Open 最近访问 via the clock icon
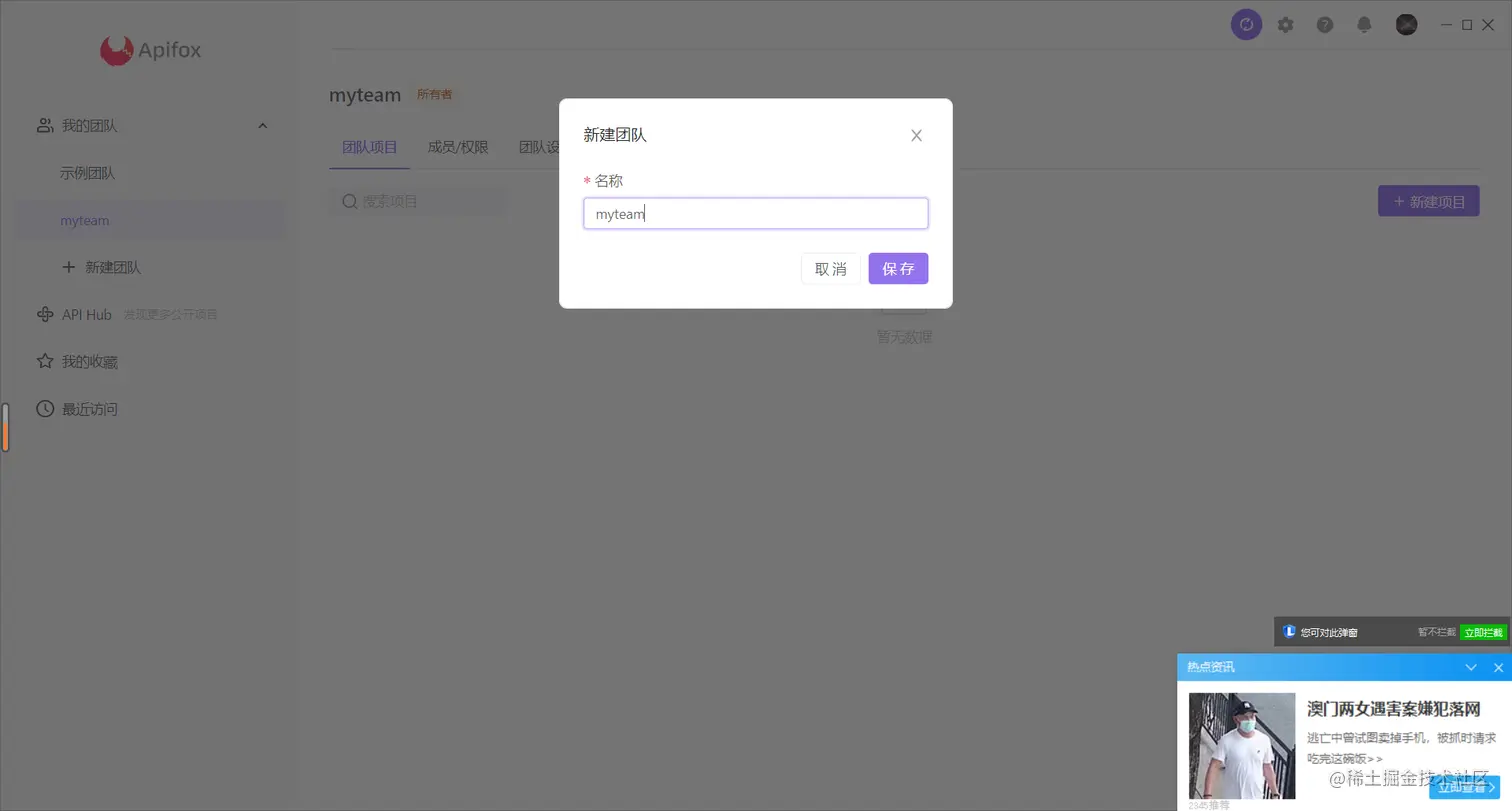The image size is (1512, 811). [x=45, y=408]
